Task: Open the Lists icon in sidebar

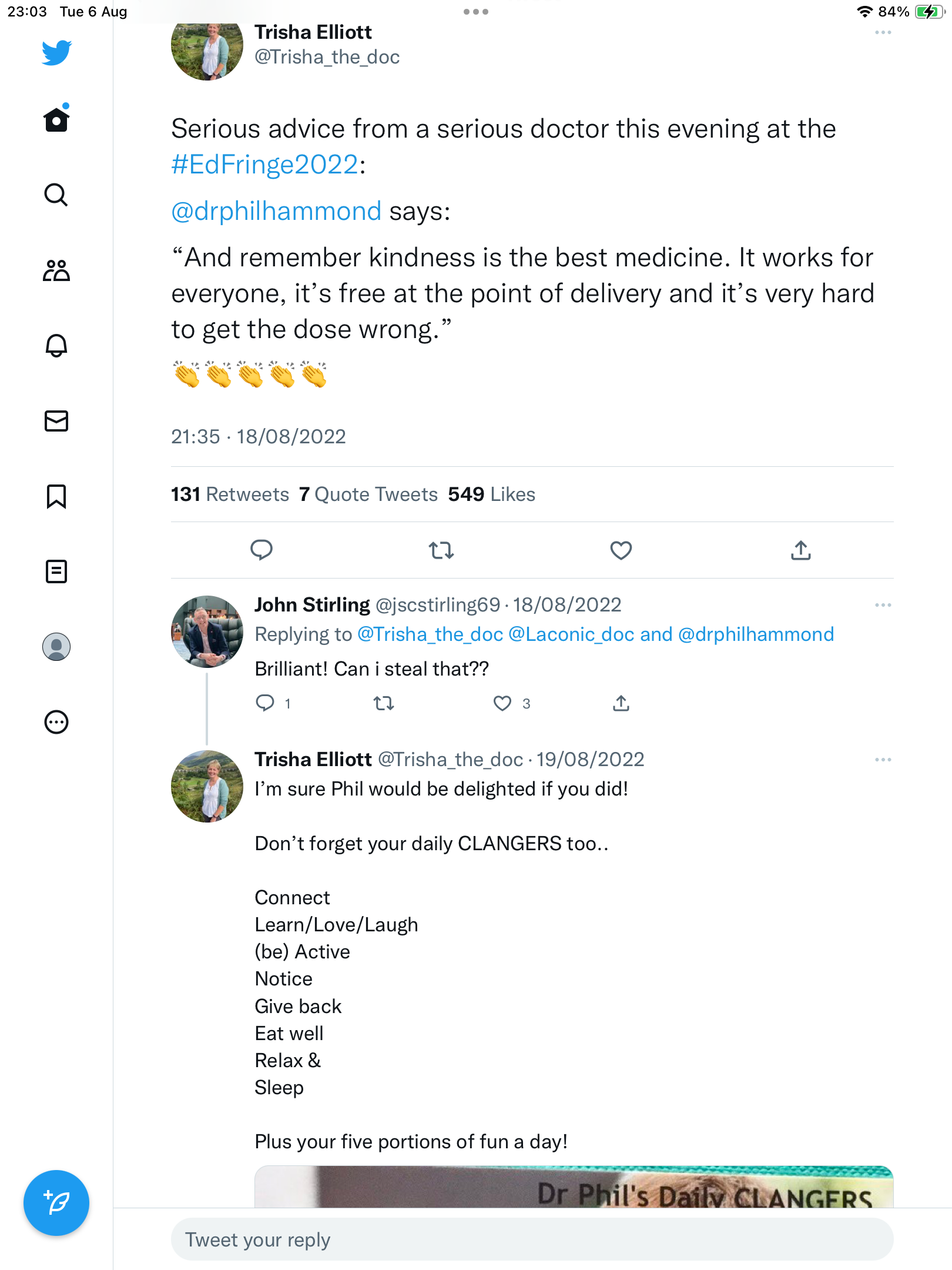Action: click(x=56, y=571)
